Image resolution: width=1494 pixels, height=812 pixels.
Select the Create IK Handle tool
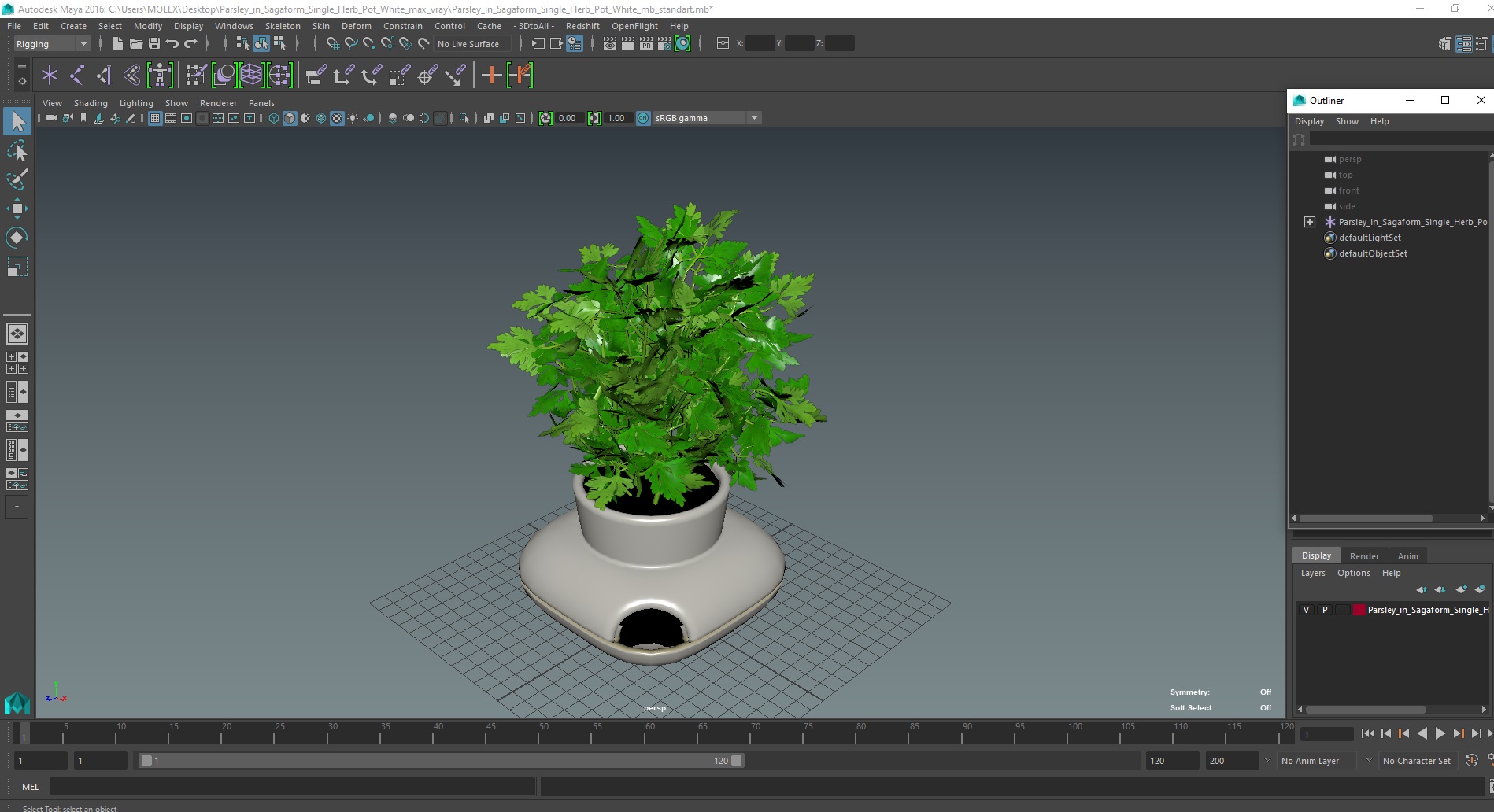pyautogui.click(x=104, y=76)
